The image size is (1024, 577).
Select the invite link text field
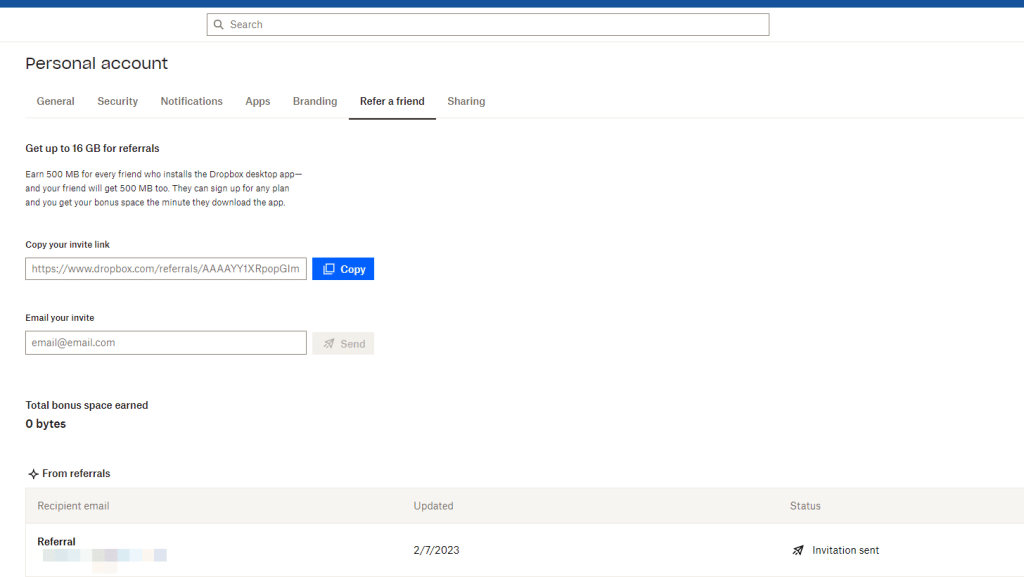tap(166, 268)
